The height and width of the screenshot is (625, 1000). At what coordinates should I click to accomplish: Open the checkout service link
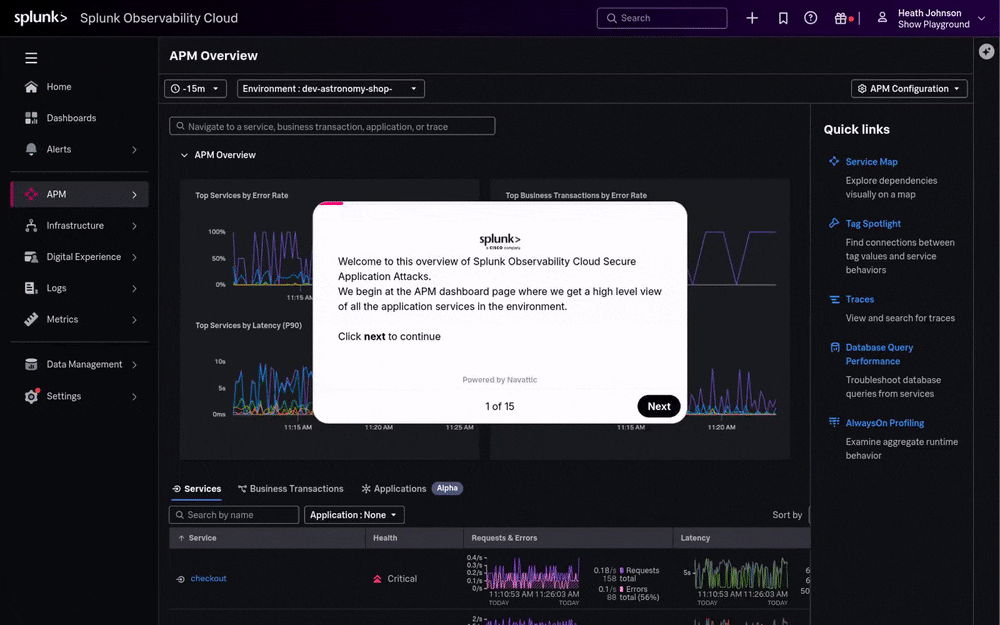pyautogui.click(x=209, y=578)
